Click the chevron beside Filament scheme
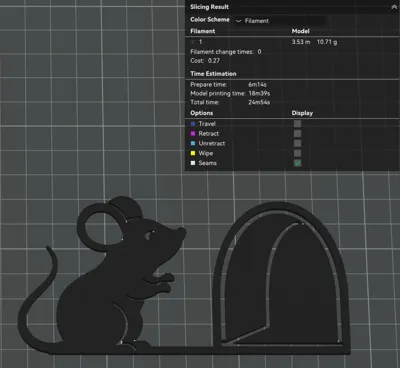Screen dimensions: 400x368 [238, 21]
